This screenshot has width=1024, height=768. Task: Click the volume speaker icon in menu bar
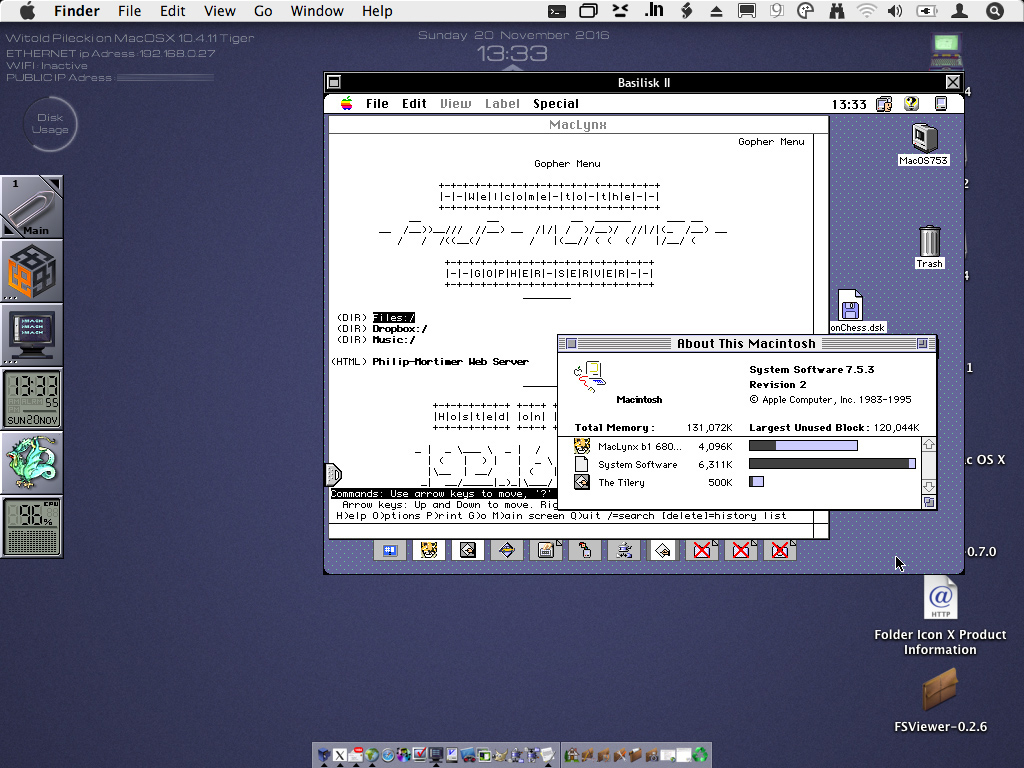895,11
